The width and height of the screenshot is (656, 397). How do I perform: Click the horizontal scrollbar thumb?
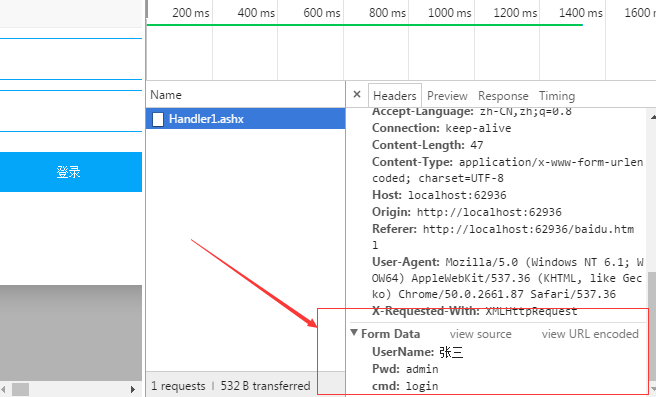pos(20,389)
